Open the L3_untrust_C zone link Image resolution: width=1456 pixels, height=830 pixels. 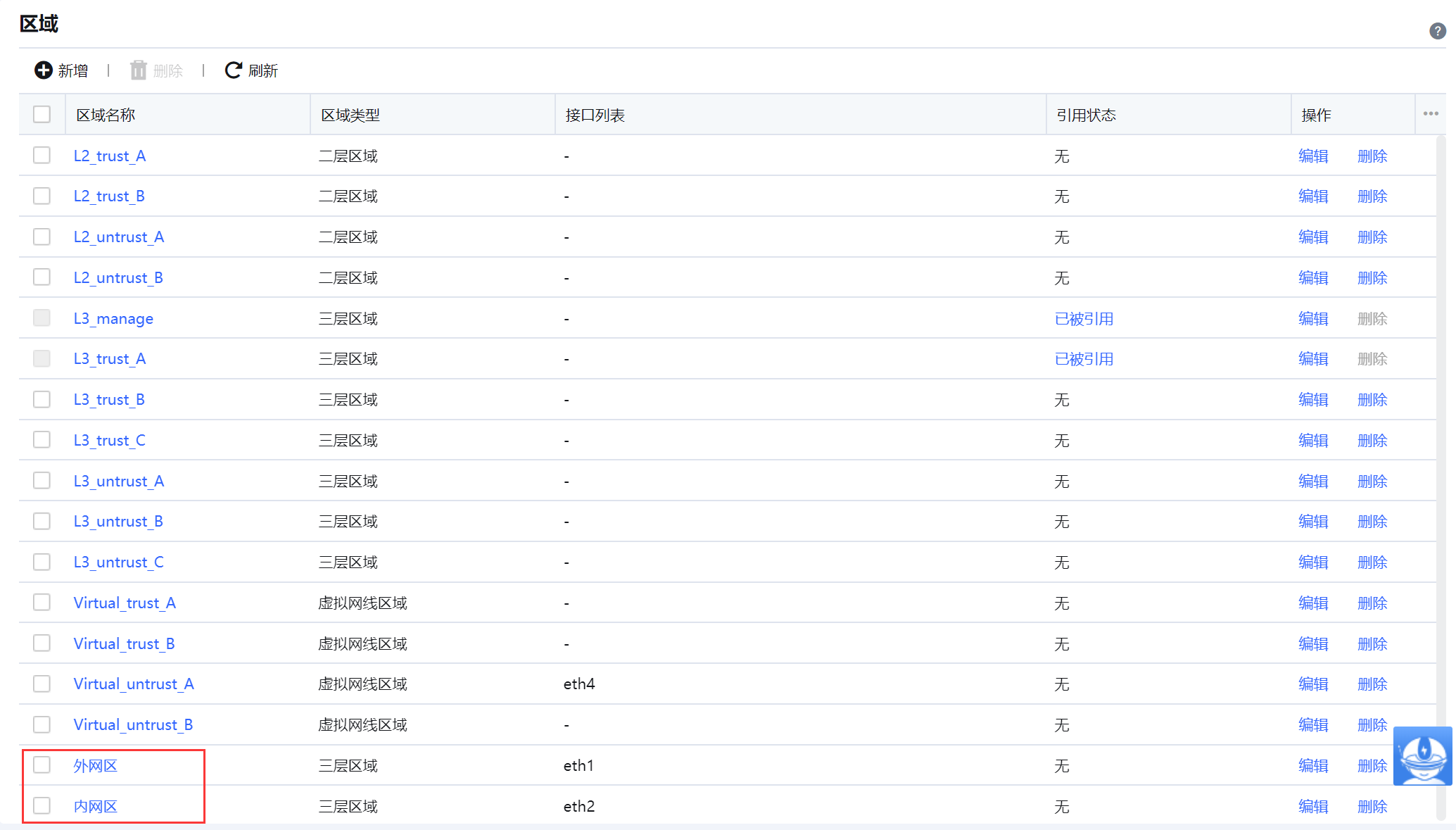pos(118,562)
